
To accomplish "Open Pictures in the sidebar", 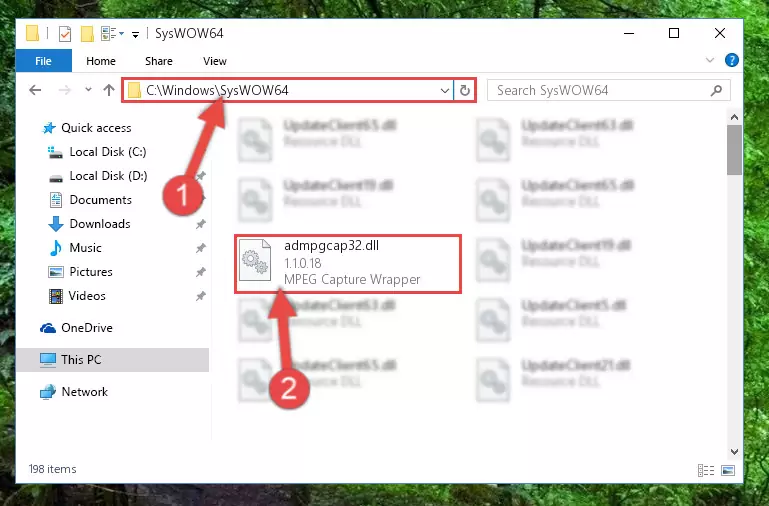I will click(x=91, y=272).
